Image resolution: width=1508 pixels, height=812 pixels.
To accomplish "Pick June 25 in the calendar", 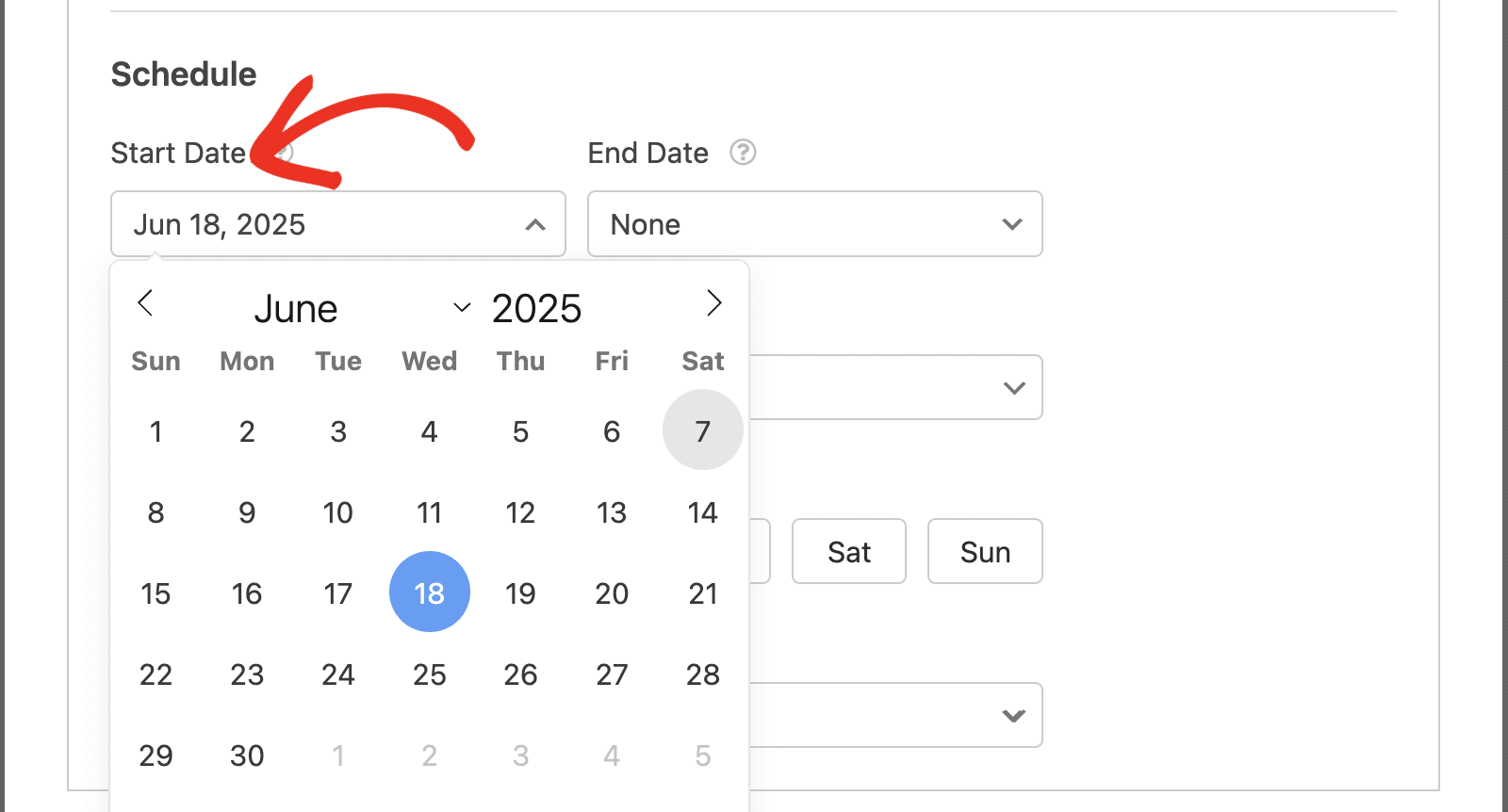I will pos(430,674).
